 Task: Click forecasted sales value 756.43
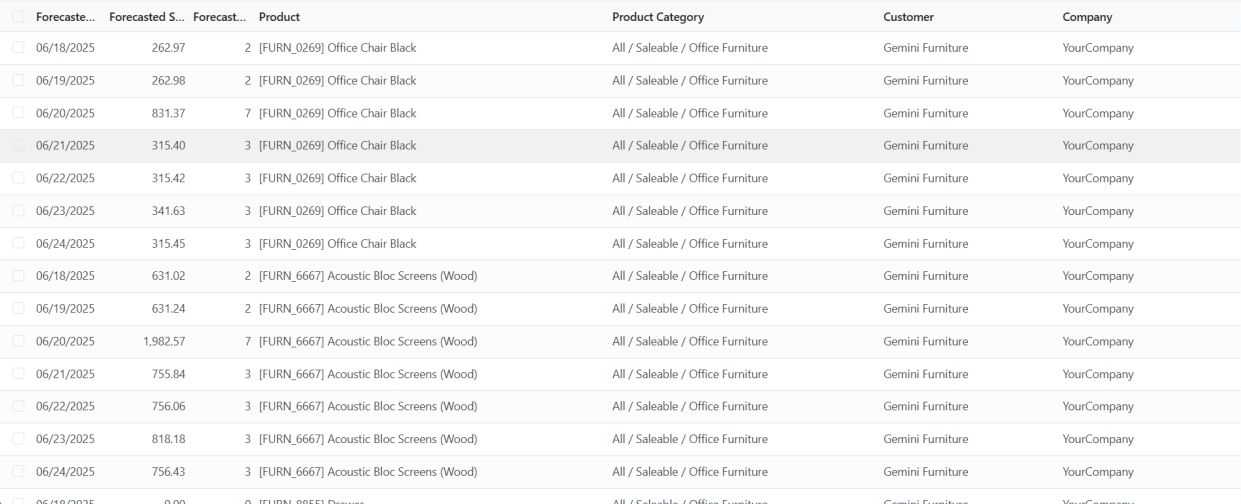click(x=168, y=471)
